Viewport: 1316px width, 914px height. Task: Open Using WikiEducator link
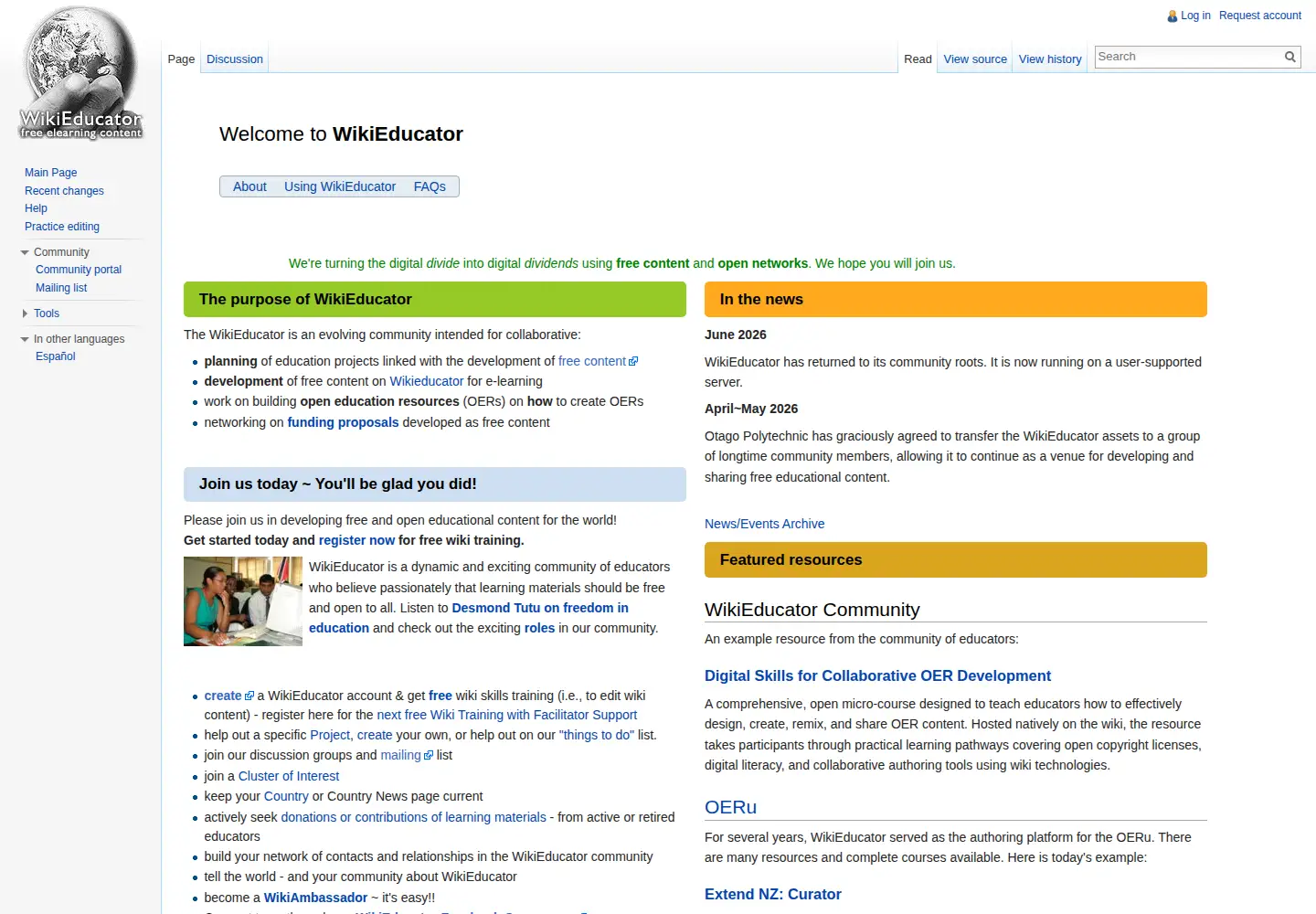(340, 186)
